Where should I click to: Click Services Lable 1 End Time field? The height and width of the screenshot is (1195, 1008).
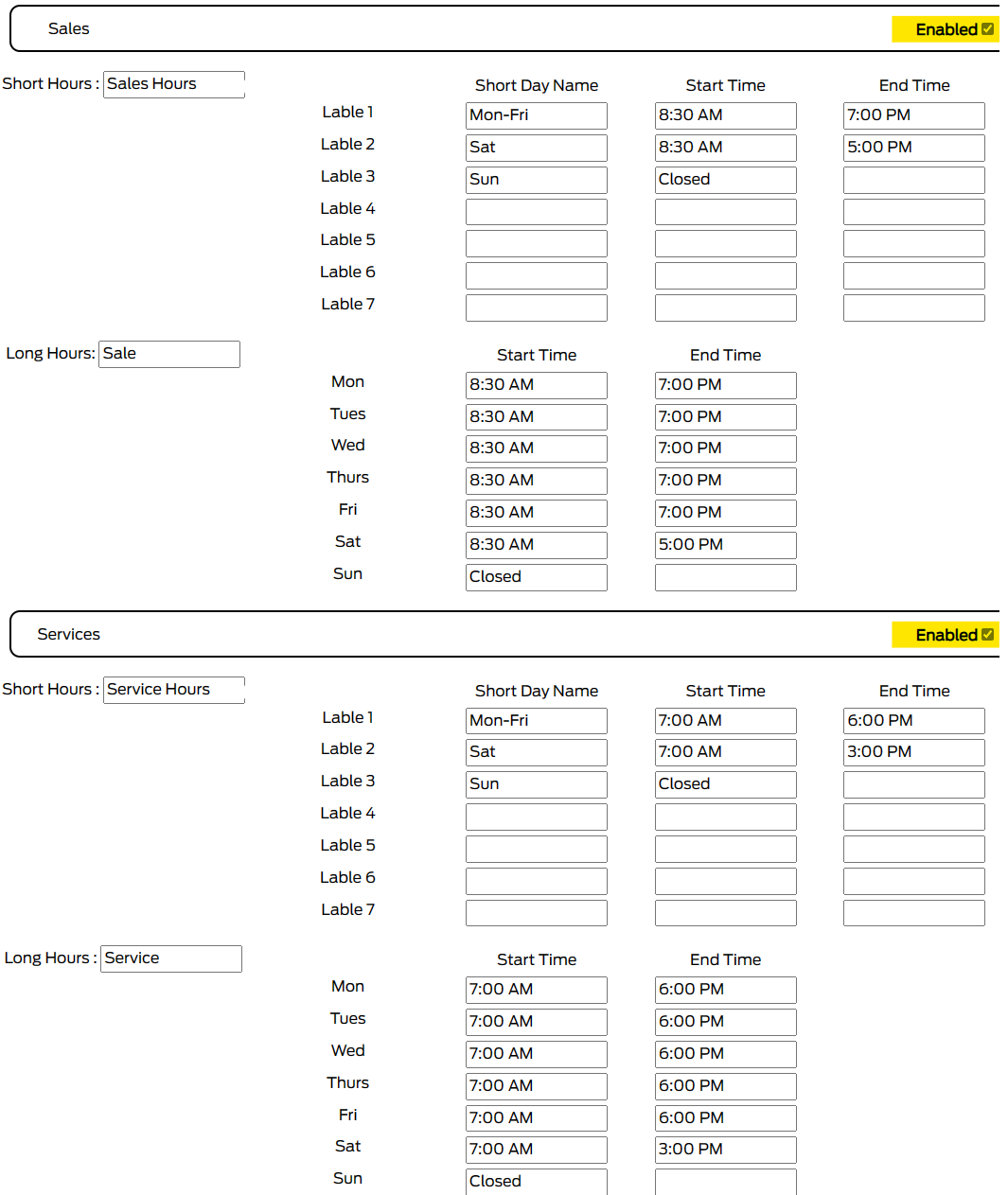[x=914, y=721]
